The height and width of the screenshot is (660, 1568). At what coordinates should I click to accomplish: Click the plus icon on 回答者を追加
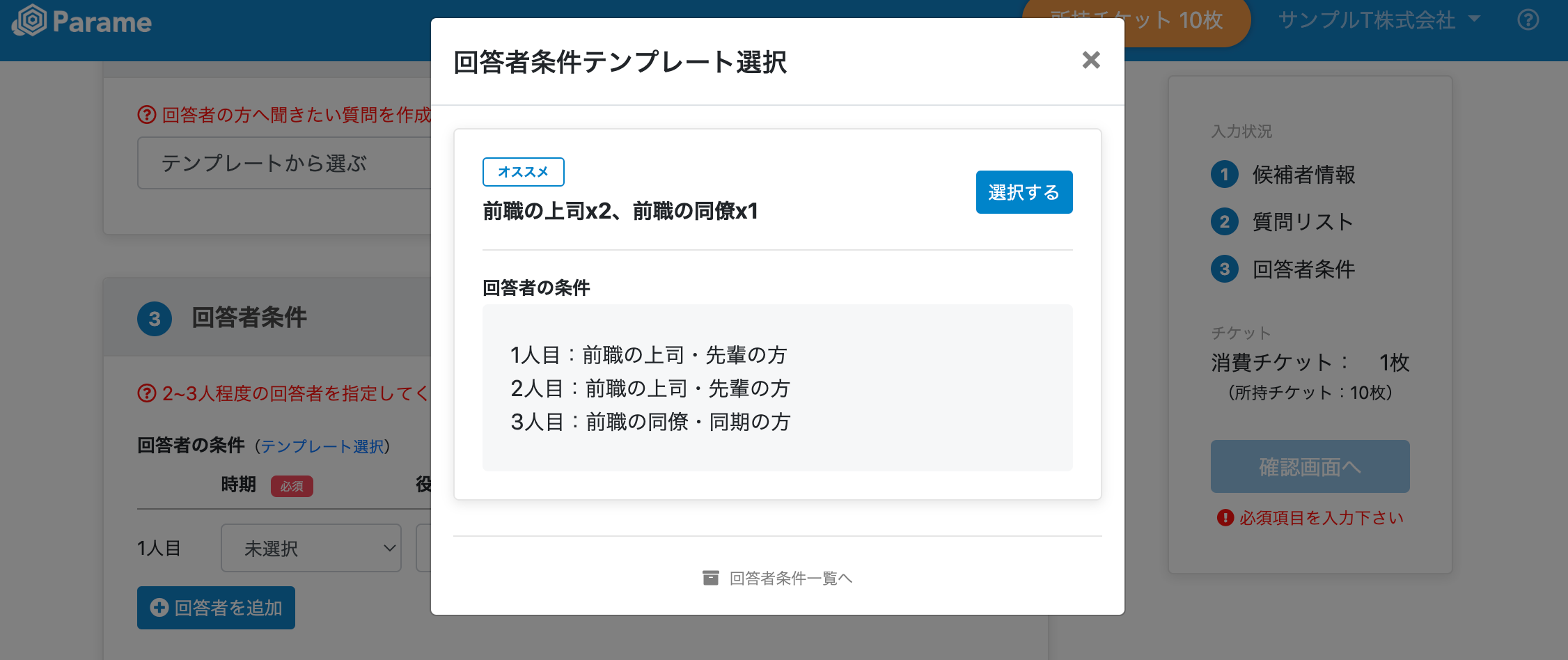(159, 608)
